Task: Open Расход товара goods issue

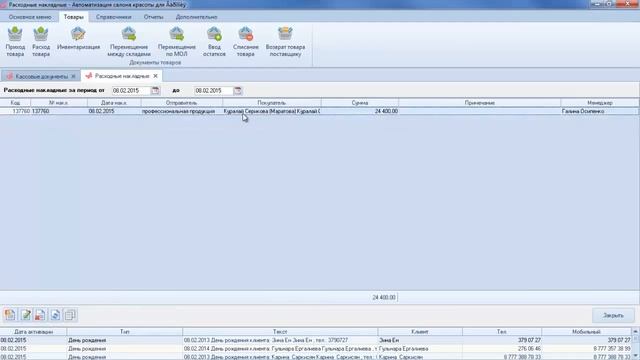Action: [x=41, y=41]
